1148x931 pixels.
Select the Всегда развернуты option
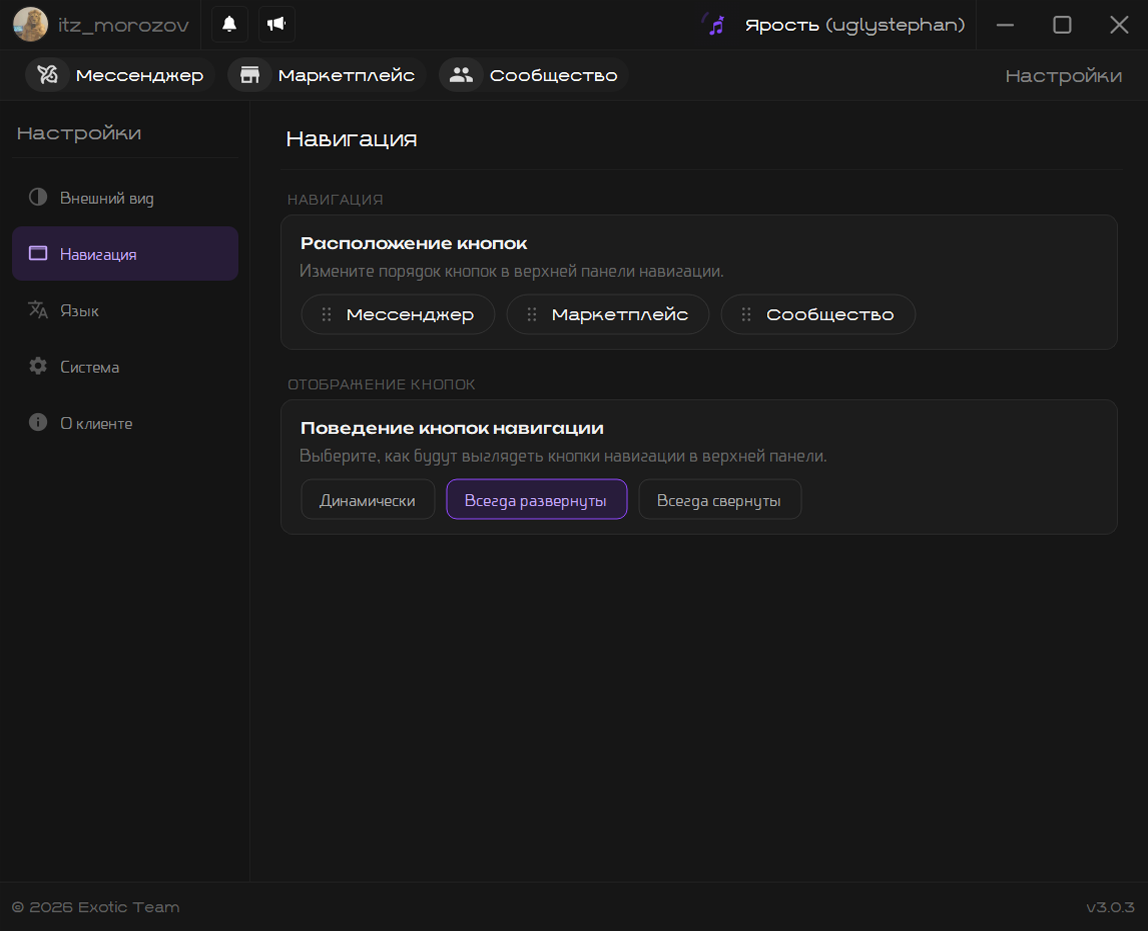[x=537, y=500]
